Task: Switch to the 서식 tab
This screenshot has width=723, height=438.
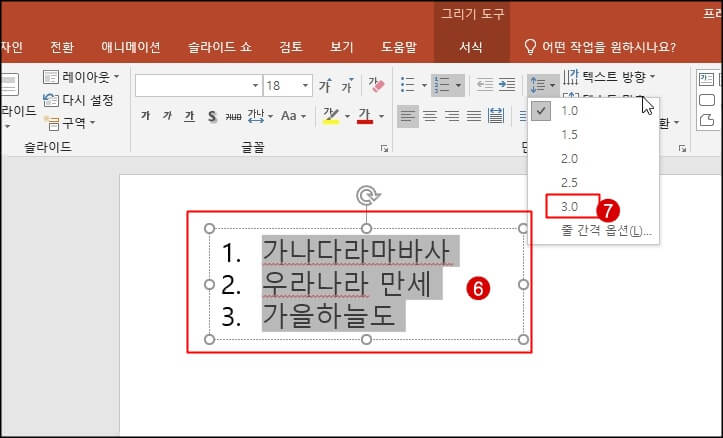Action: click(x=471, y=47)
